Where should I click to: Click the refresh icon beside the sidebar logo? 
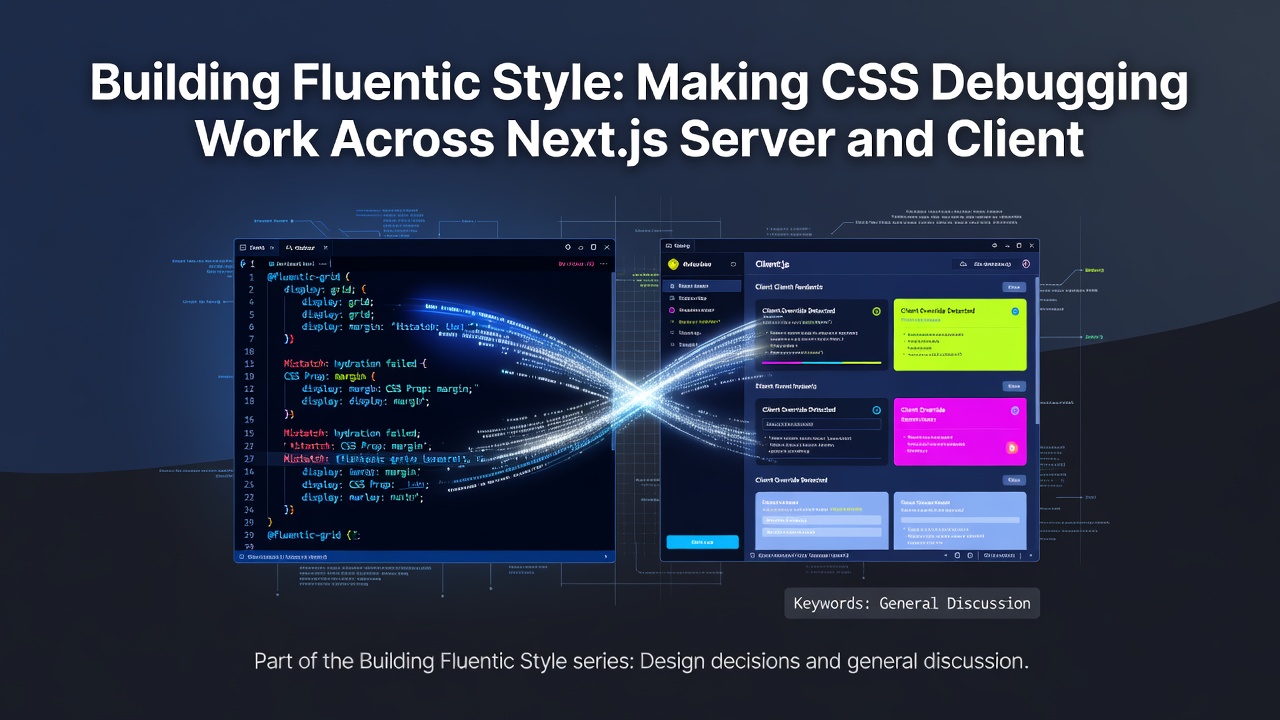[733, 264]
